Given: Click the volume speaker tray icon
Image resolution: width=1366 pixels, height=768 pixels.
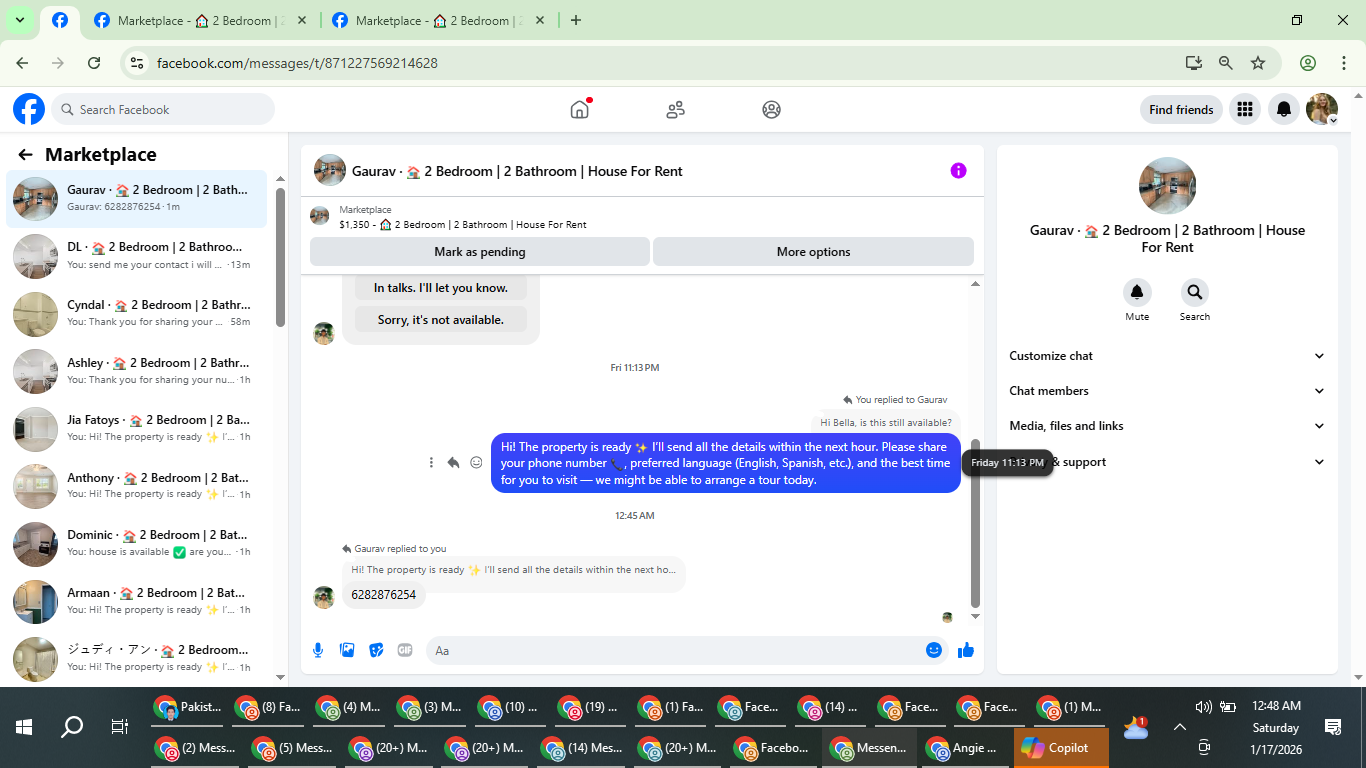Looking at the screenshot, I should (x=1203, y=707).
